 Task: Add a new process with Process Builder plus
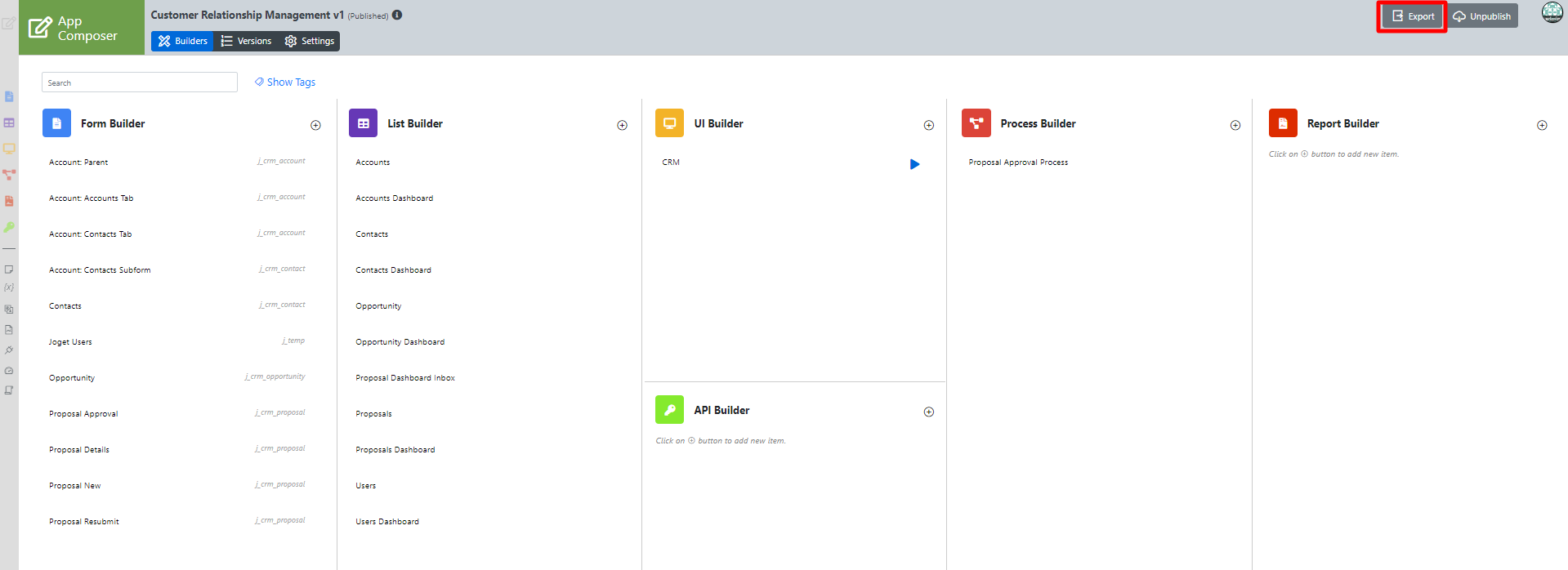(1235, 125)
